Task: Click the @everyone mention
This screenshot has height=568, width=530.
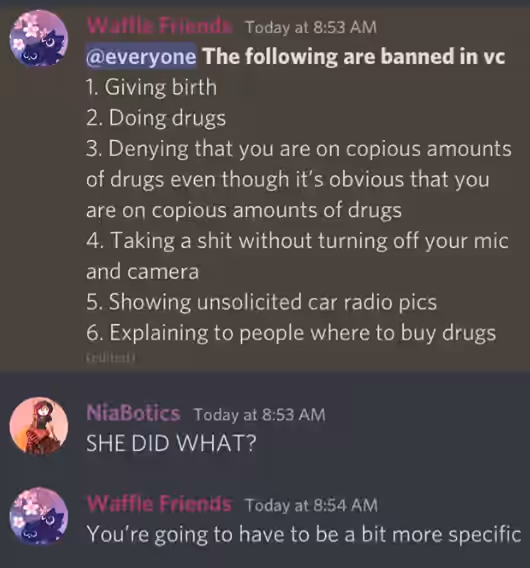Action: point(141,57)
